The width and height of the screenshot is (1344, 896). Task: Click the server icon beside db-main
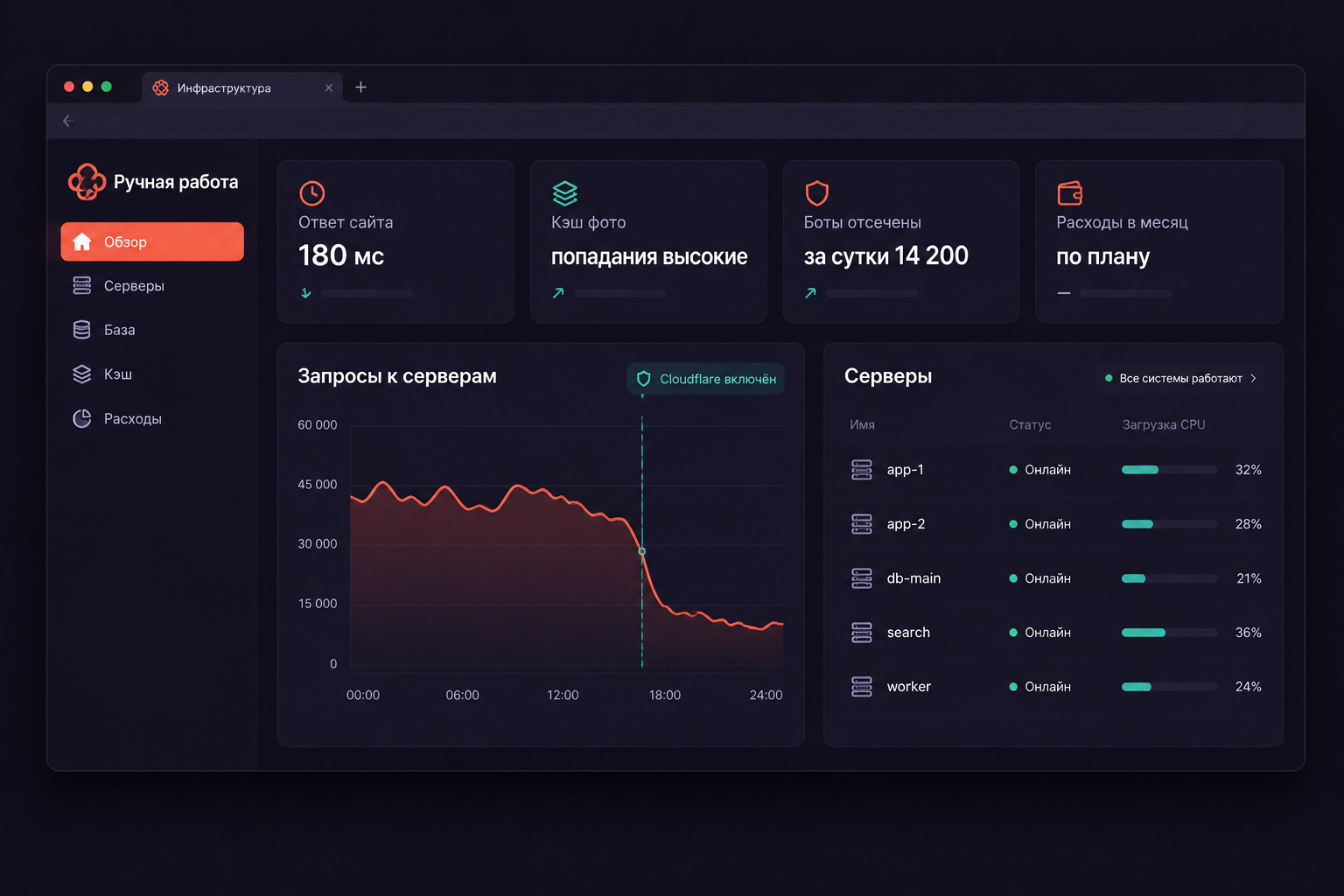click(862, 578)
